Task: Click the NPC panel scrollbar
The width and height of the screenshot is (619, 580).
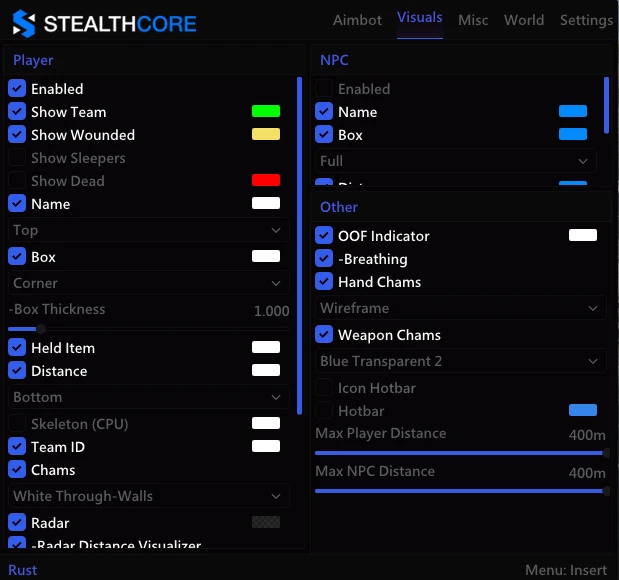Action: (606, 105)
